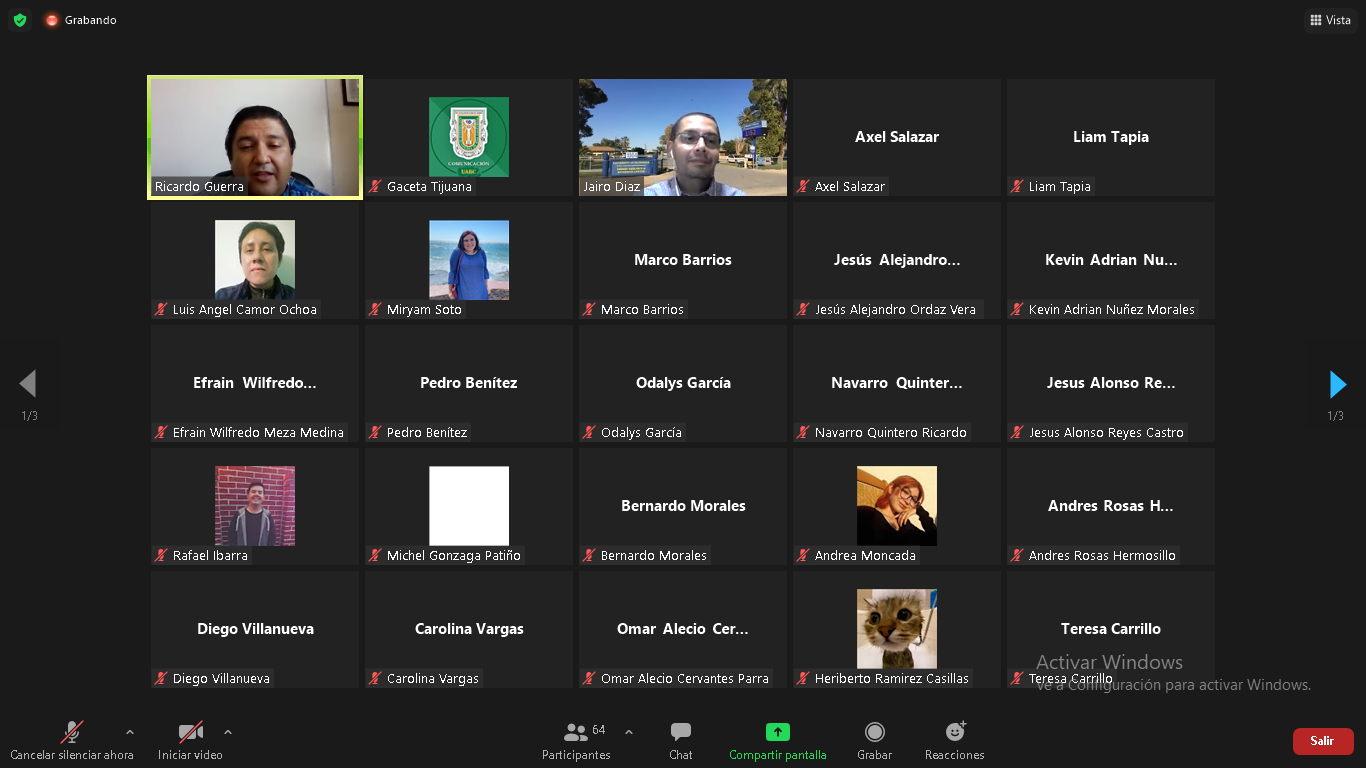Screen dimensions: 1366x768
Task: Expand the arrow next to Participantes
Action: (628, 732)
